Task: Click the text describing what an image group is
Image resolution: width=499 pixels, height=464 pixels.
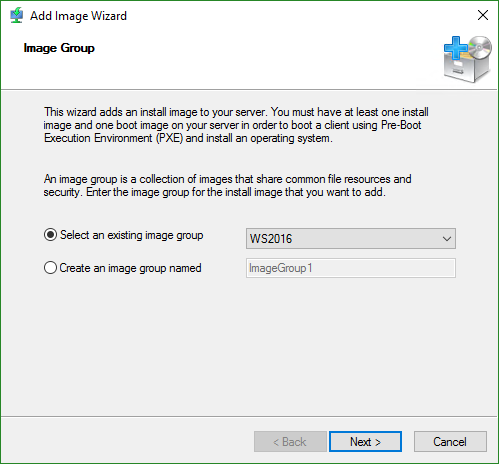Action: pyautogui.click(x=227, y=185)
